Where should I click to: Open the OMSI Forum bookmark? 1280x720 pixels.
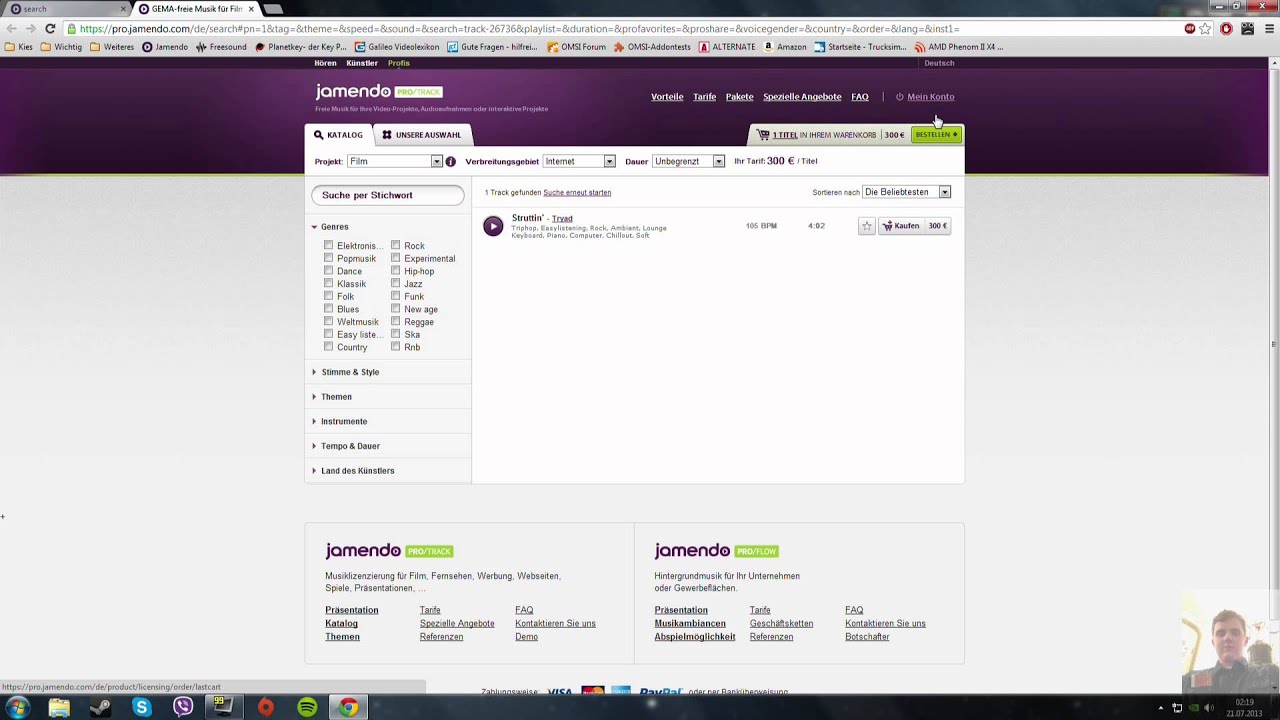click(576, 47)
